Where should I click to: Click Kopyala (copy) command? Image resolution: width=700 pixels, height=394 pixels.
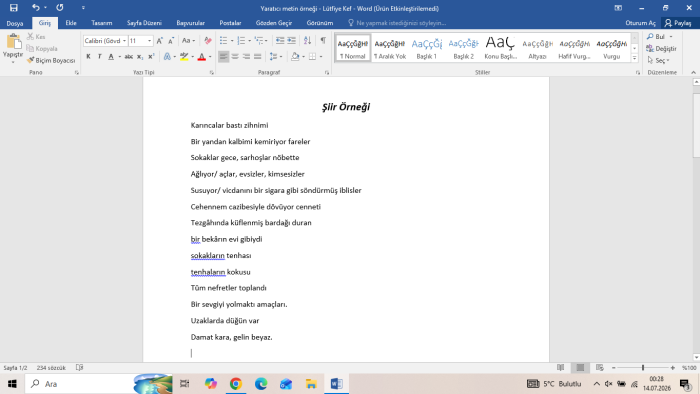tap(42, 48)
